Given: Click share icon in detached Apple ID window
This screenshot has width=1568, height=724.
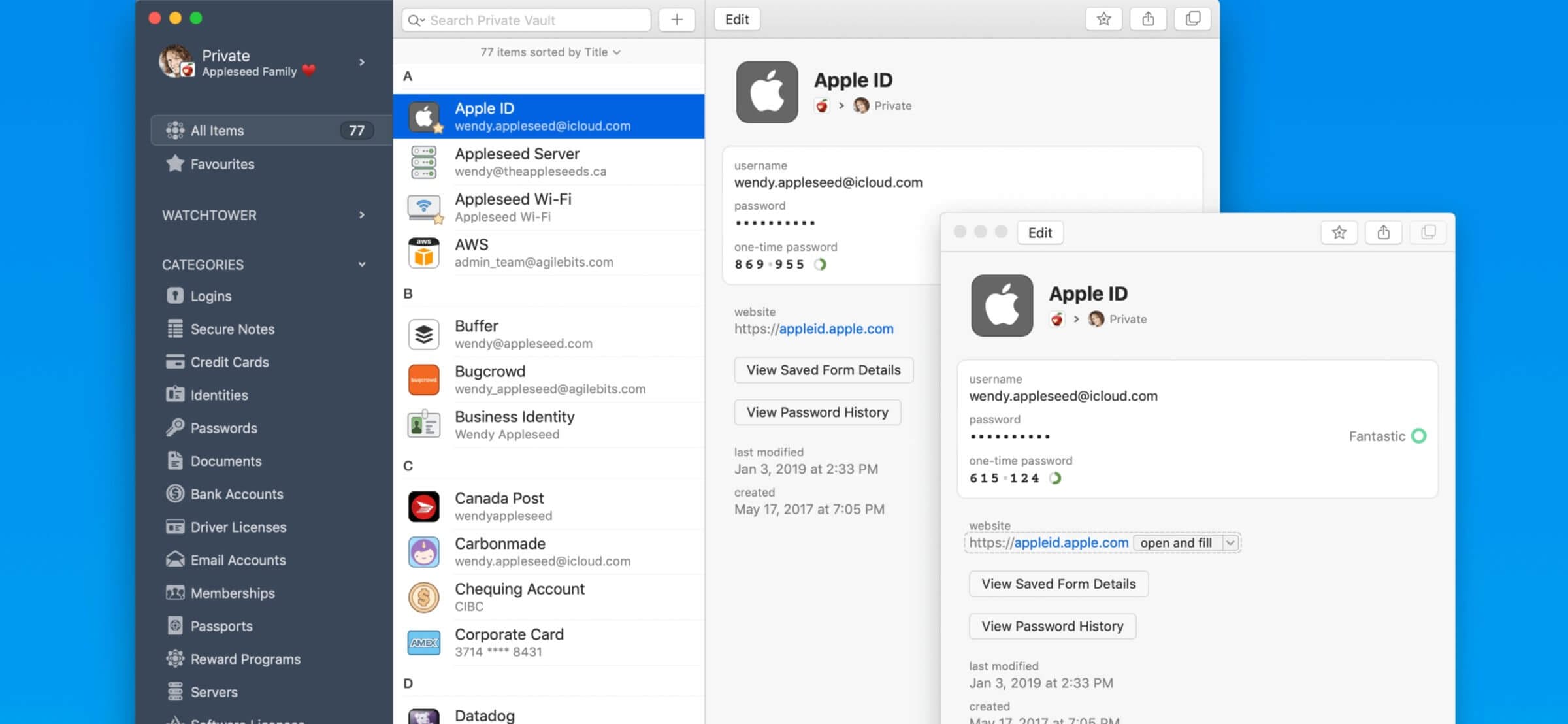Looking at the screenshot, I should [x=1383, y=232].
